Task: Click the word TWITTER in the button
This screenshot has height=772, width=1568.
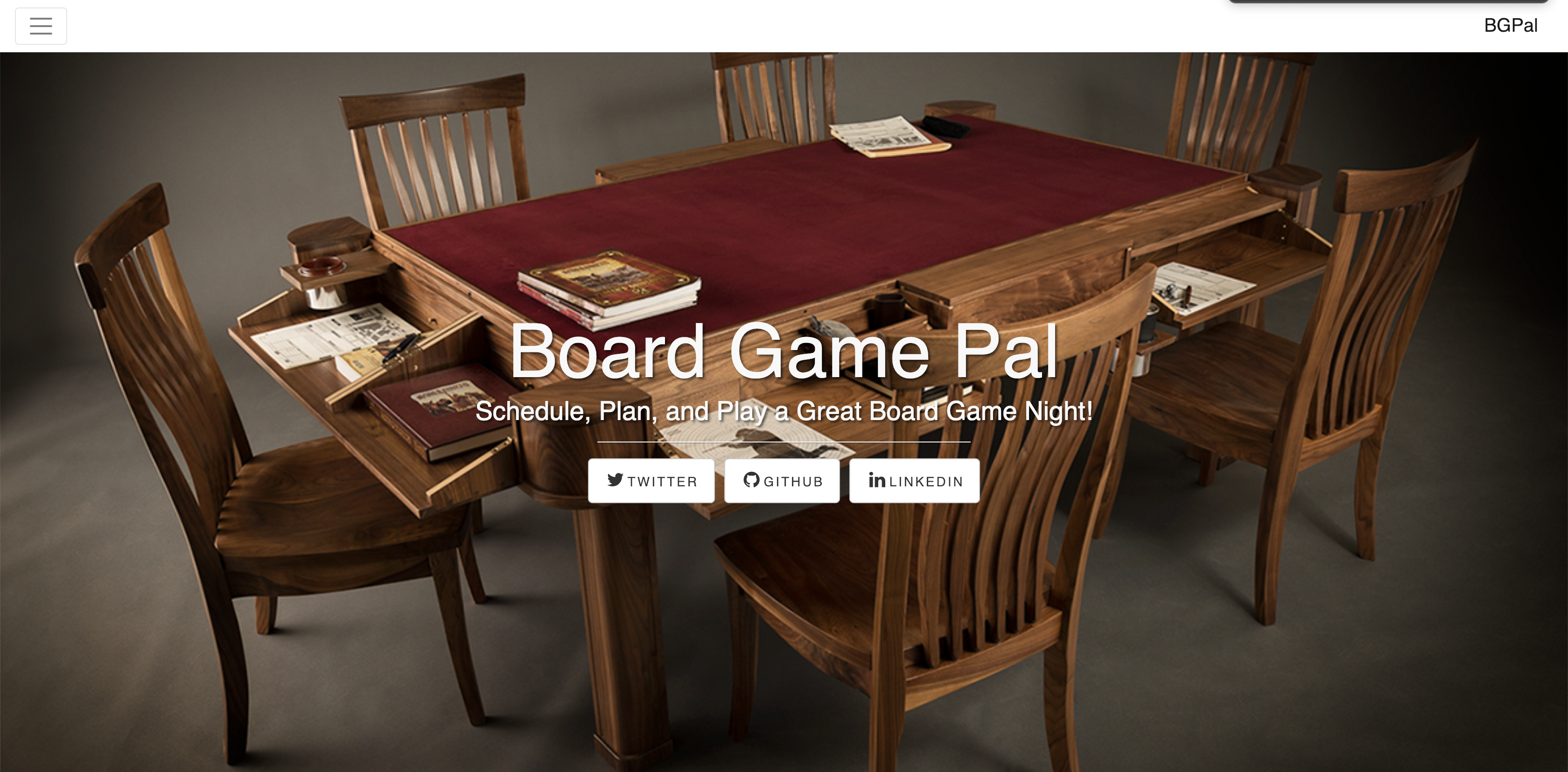Action: (662, 482)
